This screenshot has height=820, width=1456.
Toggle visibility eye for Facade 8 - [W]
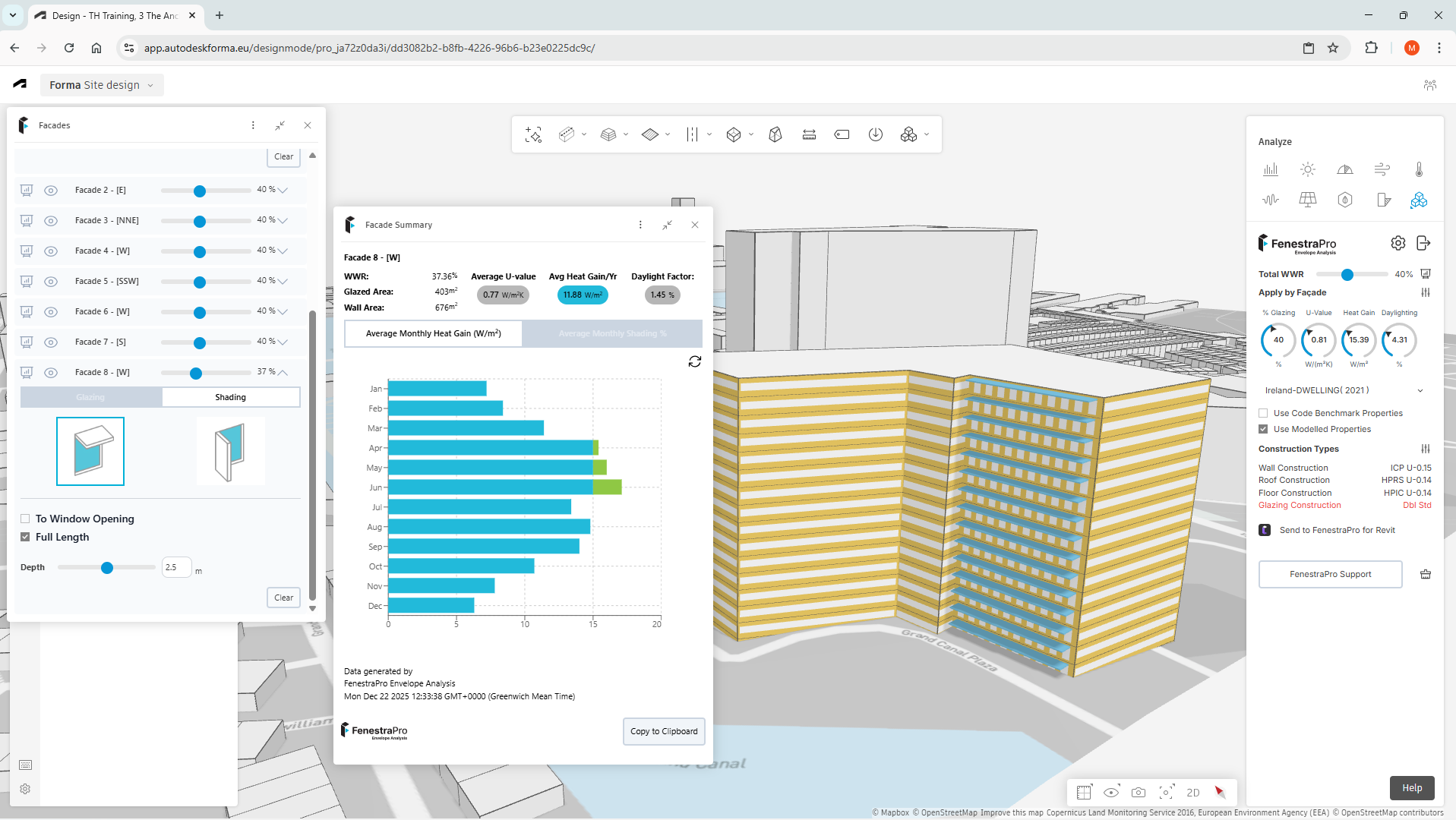[x=51, y=373]
